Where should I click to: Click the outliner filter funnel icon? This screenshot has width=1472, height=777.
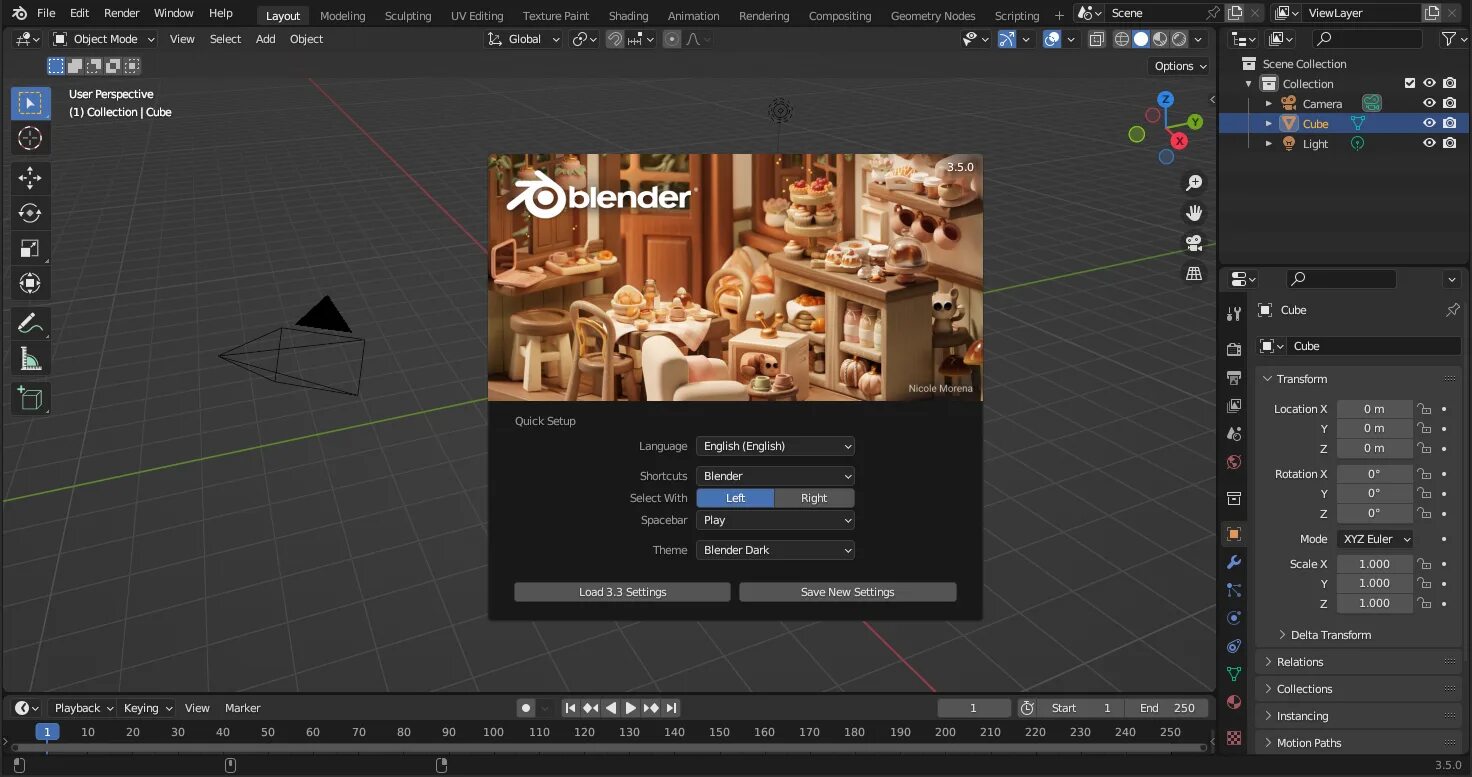click(1448, 39)
